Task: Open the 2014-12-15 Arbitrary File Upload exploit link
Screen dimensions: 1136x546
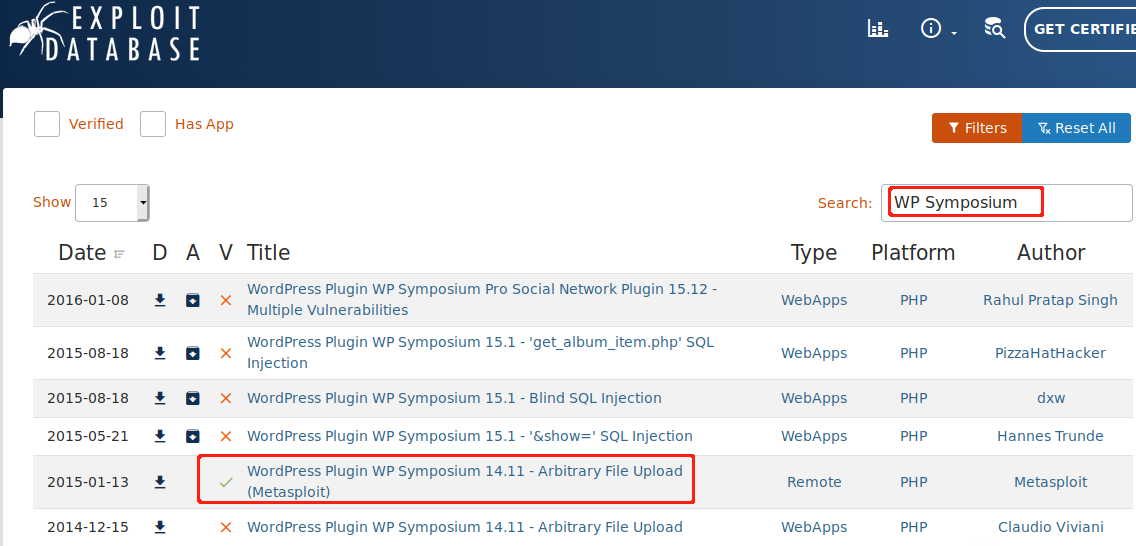Action: (464, 527)
